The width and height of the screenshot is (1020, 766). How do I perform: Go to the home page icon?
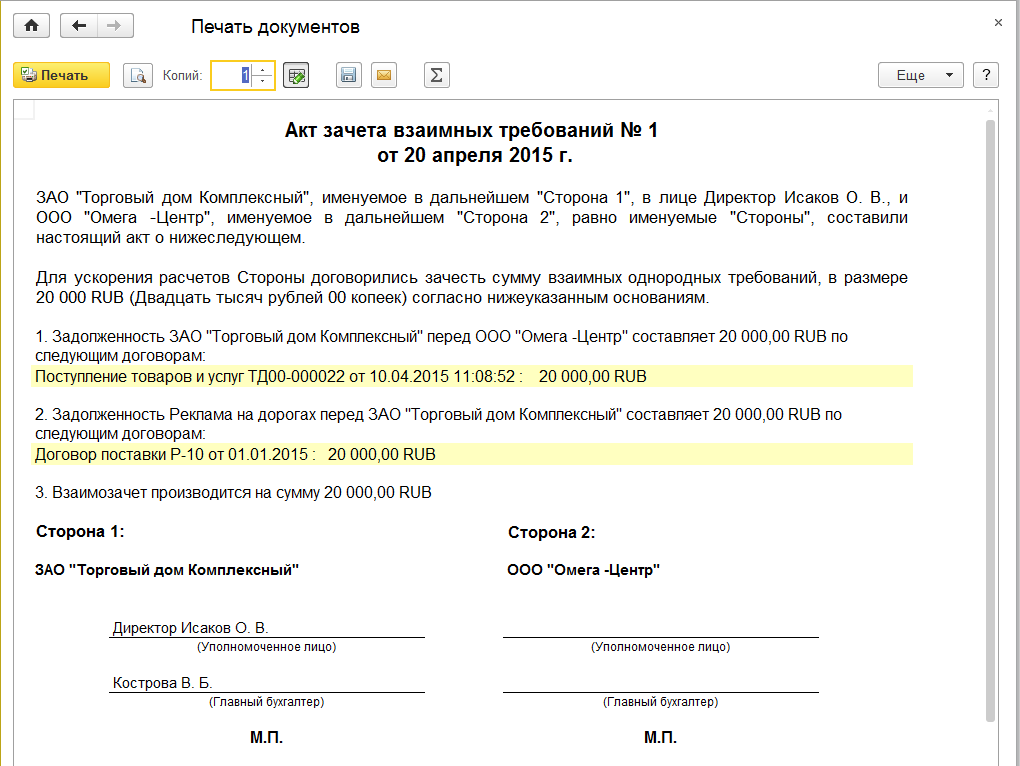[31, 26]
